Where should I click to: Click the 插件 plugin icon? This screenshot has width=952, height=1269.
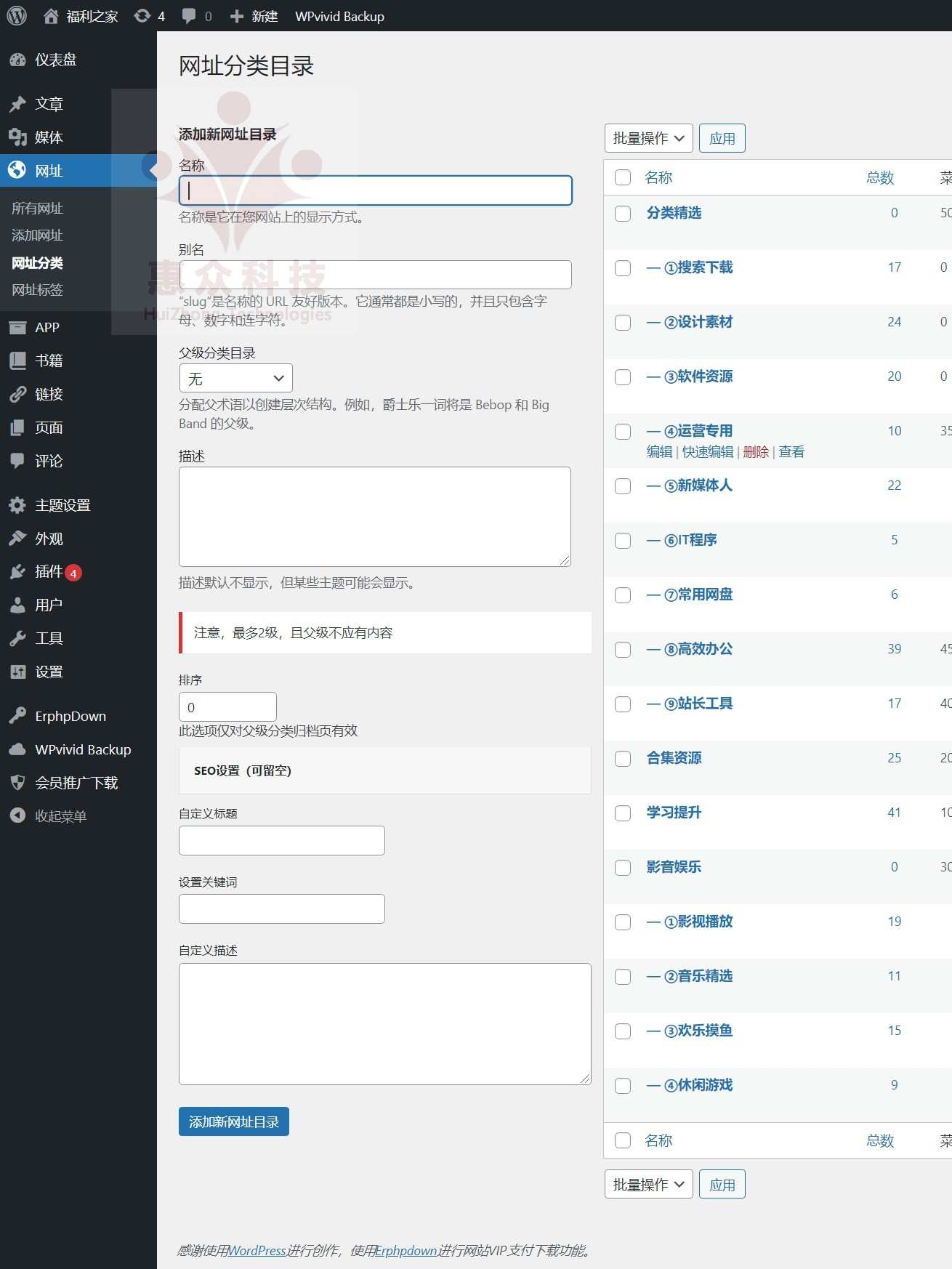[x=17, y=572]
